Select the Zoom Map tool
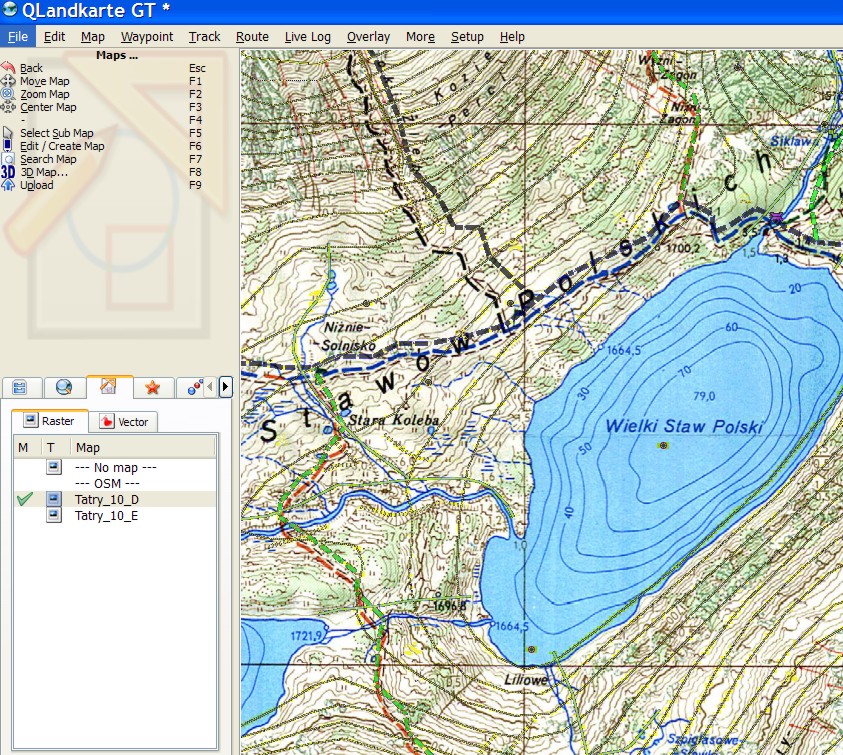This screenshot has width=843, height=755. pyautogui.click(x=9, y=94)
